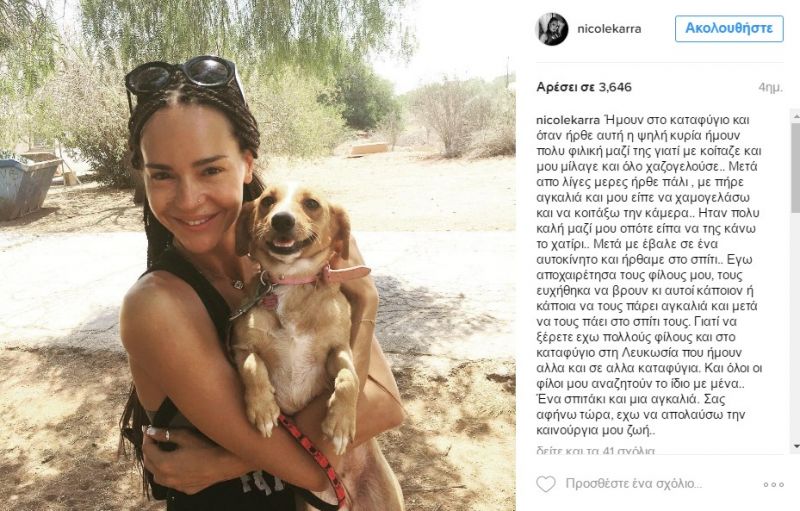Focus the Προσθέστε ένα σχόλιο comment field

click(x=634, y=483)
